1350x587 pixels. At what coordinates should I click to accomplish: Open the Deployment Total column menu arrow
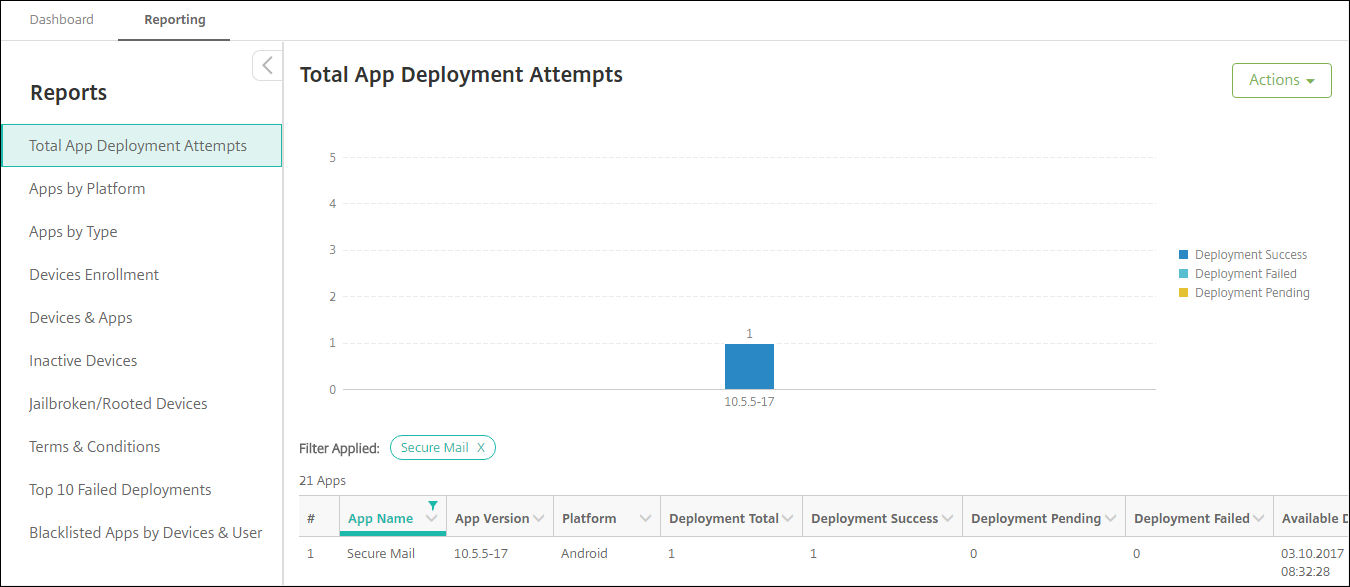click(788, 519)
